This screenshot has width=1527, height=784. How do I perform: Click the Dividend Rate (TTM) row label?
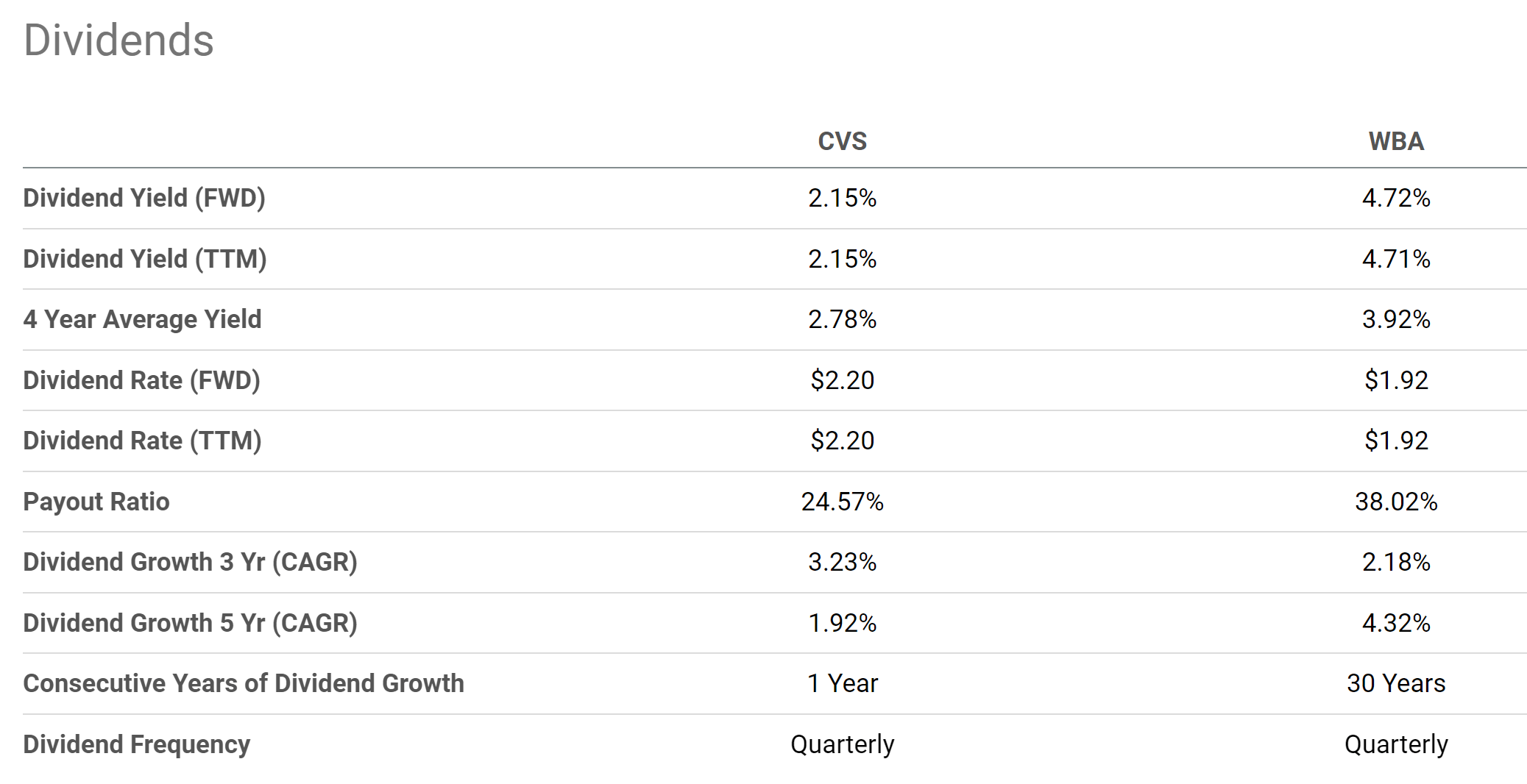pos(142,441)
